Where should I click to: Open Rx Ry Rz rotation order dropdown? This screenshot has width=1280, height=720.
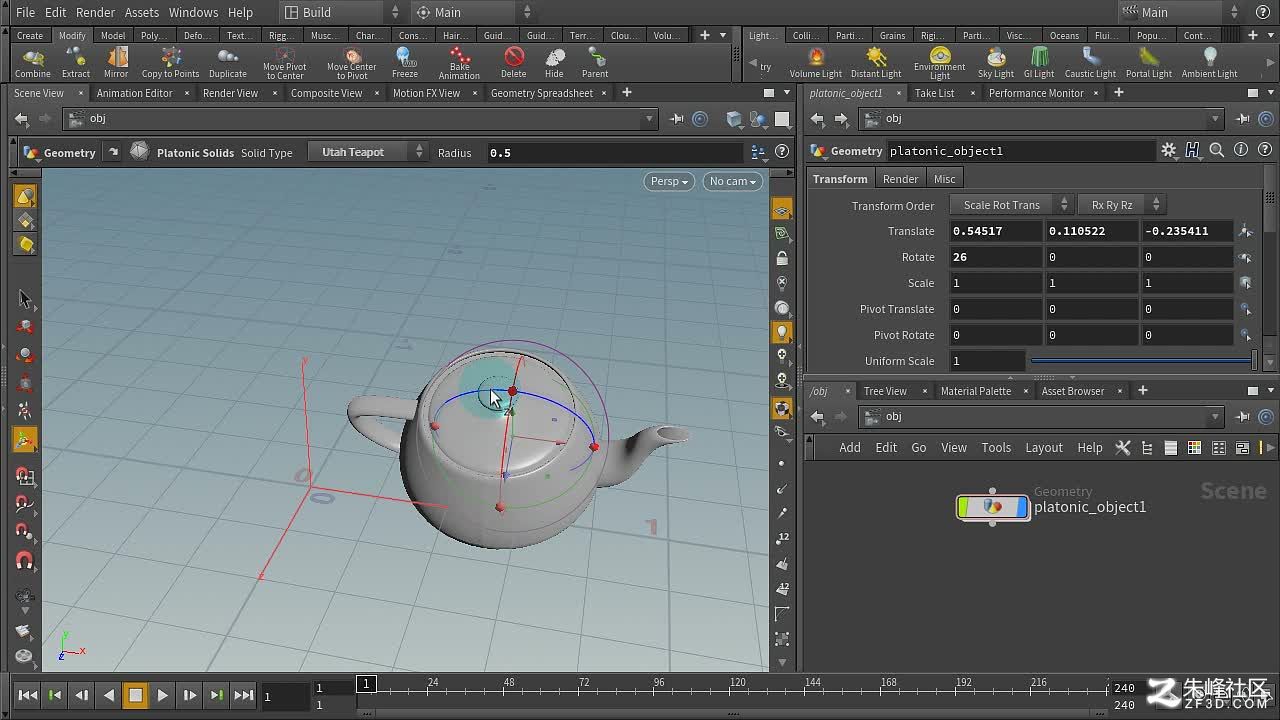1121,205
